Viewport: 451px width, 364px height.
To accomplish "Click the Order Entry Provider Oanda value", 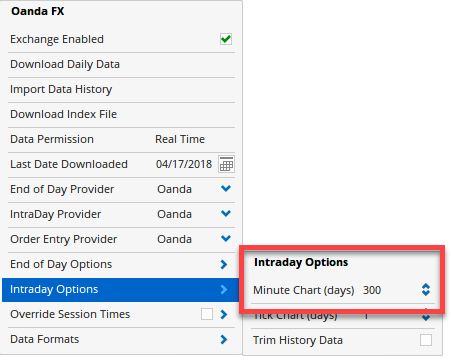I will (174, 239).
